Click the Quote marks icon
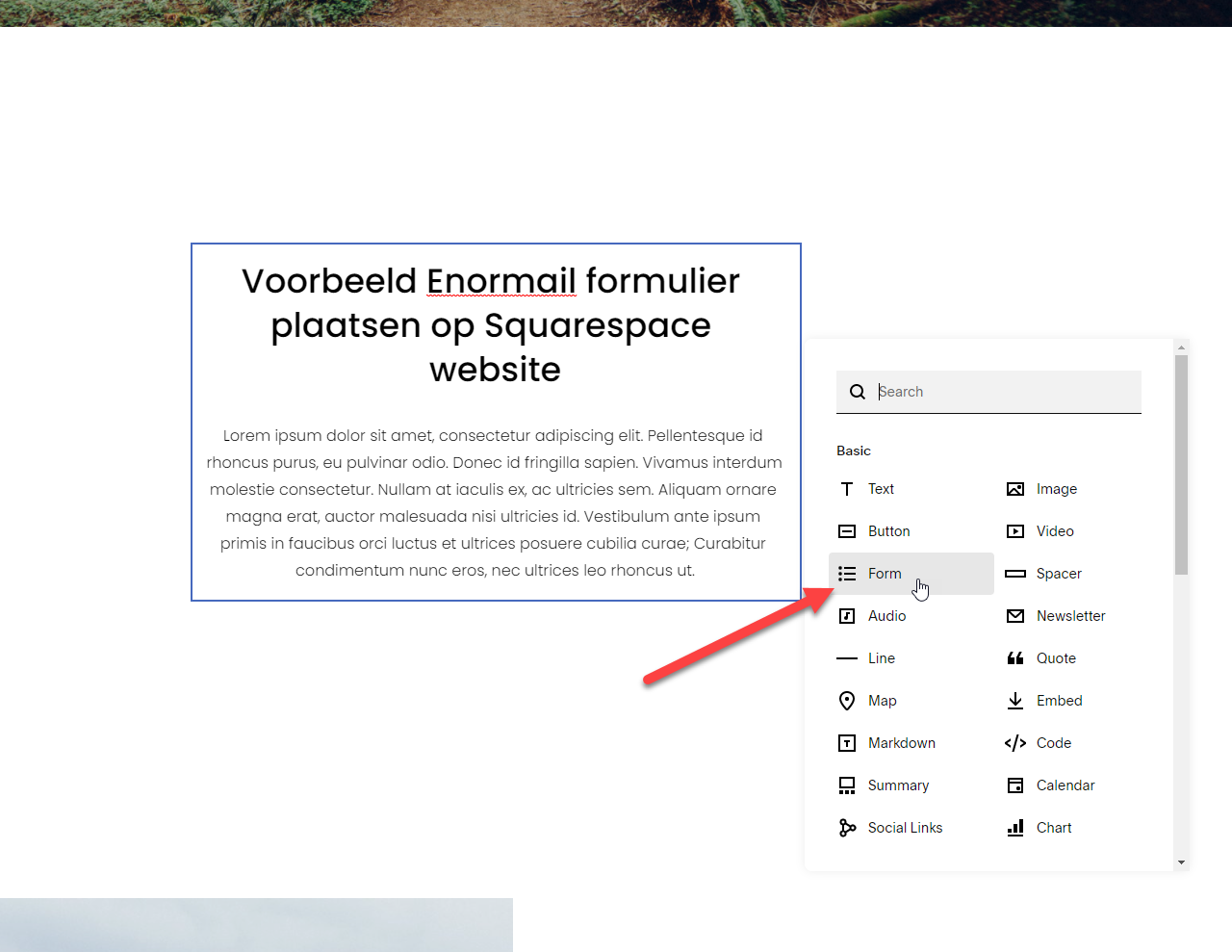 (1015, 658)
